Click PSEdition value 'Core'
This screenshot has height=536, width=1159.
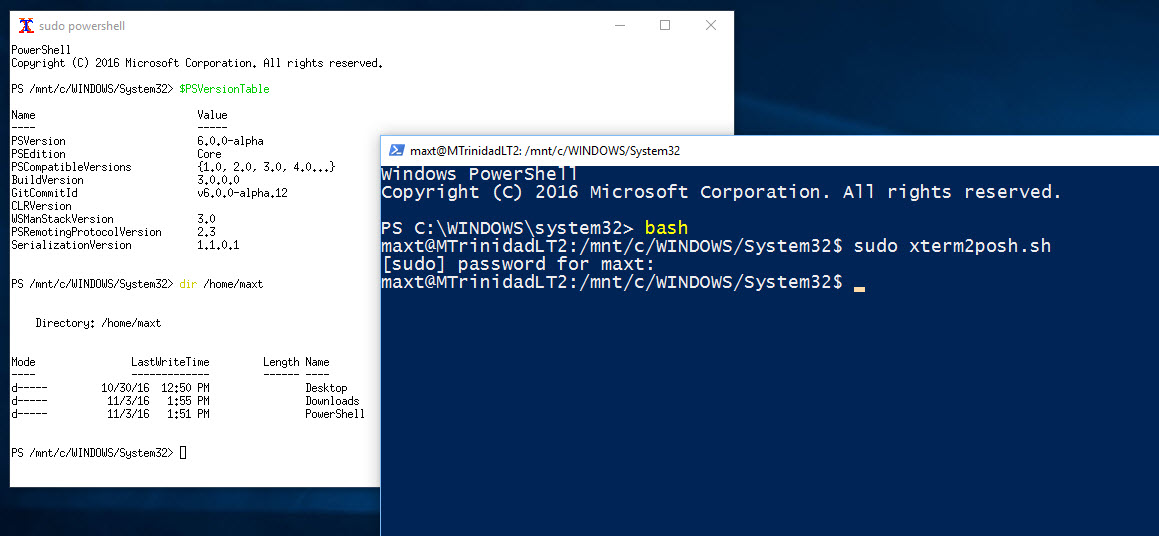pyautogui.click(x=209, y=155)
